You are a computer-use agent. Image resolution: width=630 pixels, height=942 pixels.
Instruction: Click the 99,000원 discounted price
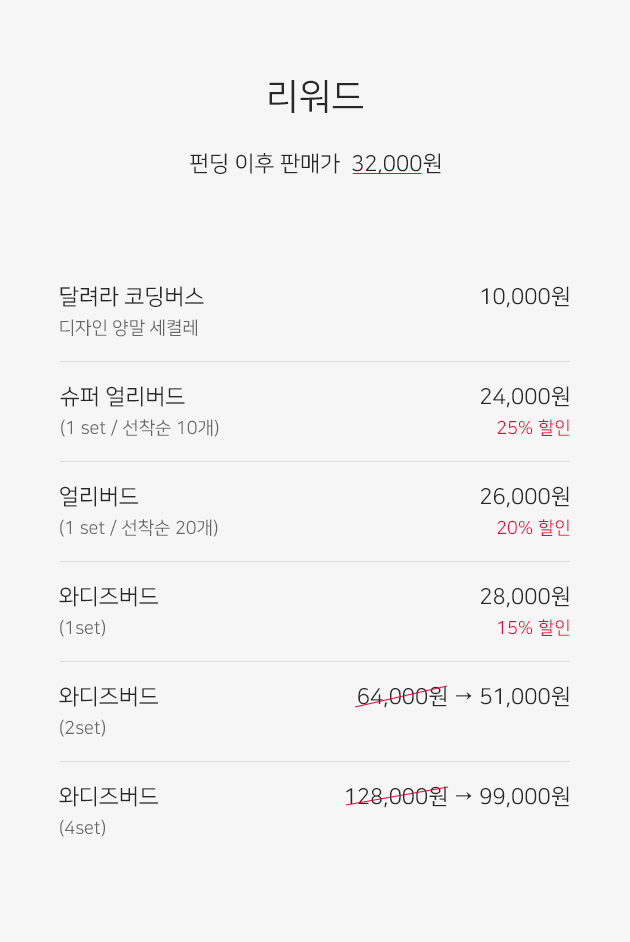pos(524,796)
